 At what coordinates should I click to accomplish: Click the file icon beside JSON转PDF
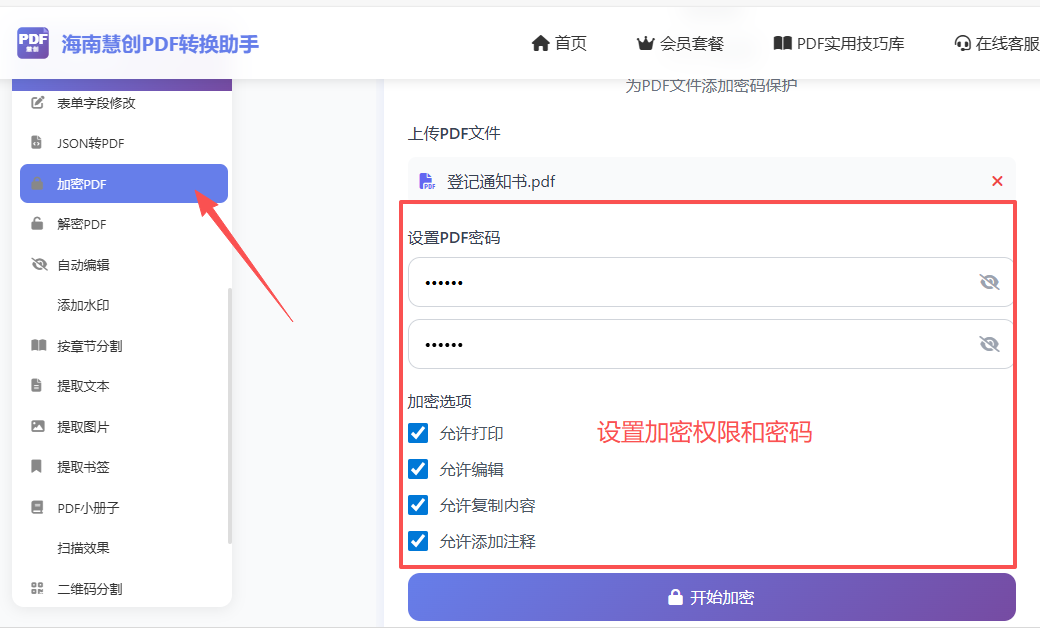point(37,143)
